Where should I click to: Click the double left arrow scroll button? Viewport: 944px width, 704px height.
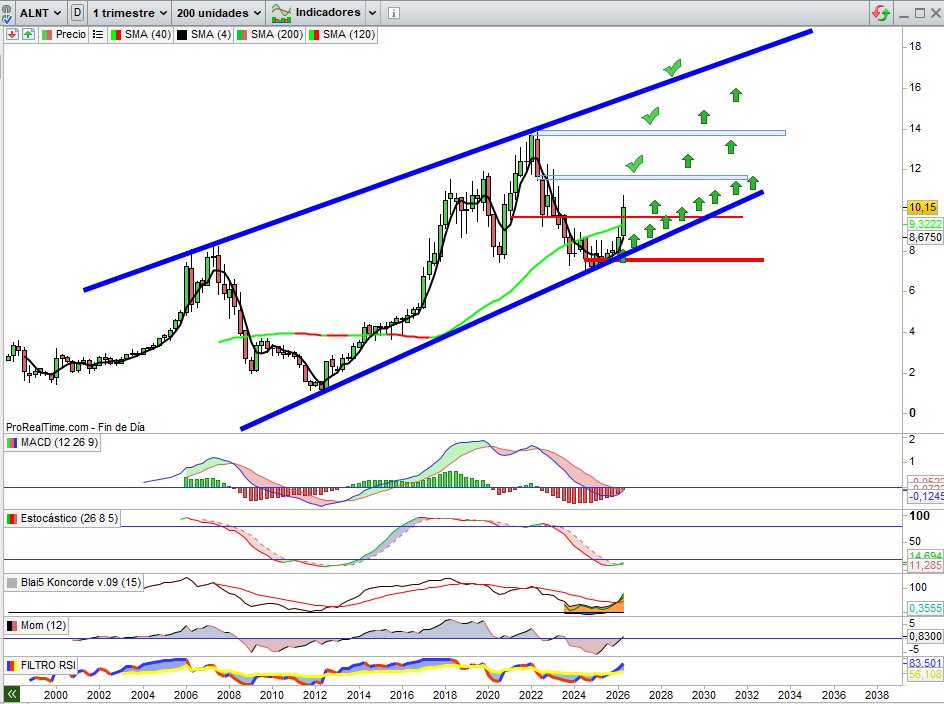tap(11, 694)
